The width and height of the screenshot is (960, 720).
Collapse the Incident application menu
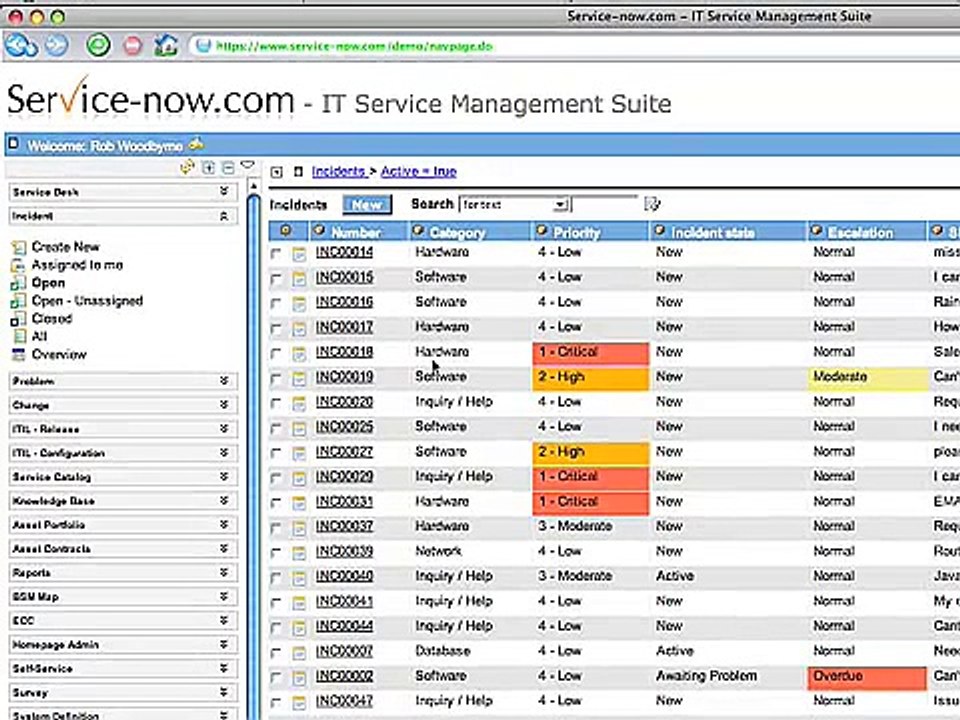coord(224,216)
